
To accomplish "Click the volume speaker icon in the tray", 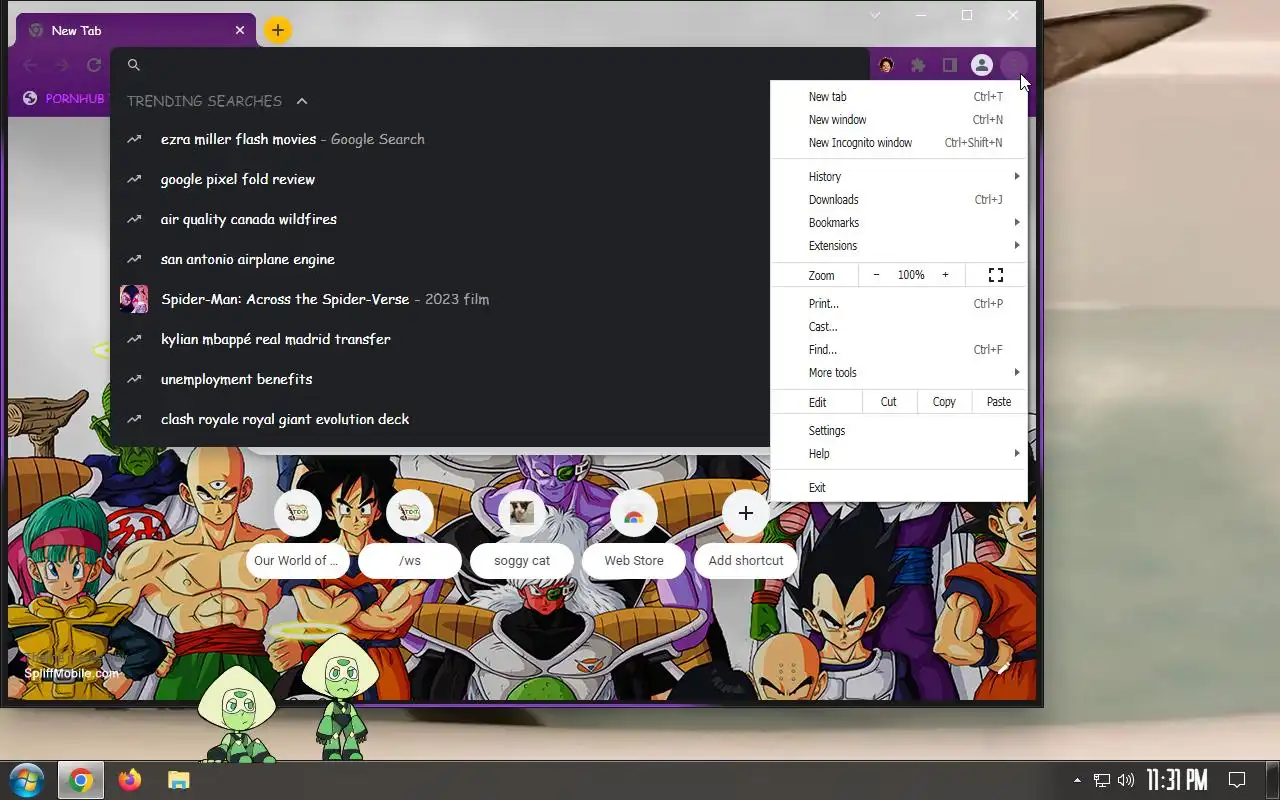I will coord(1126,780).
